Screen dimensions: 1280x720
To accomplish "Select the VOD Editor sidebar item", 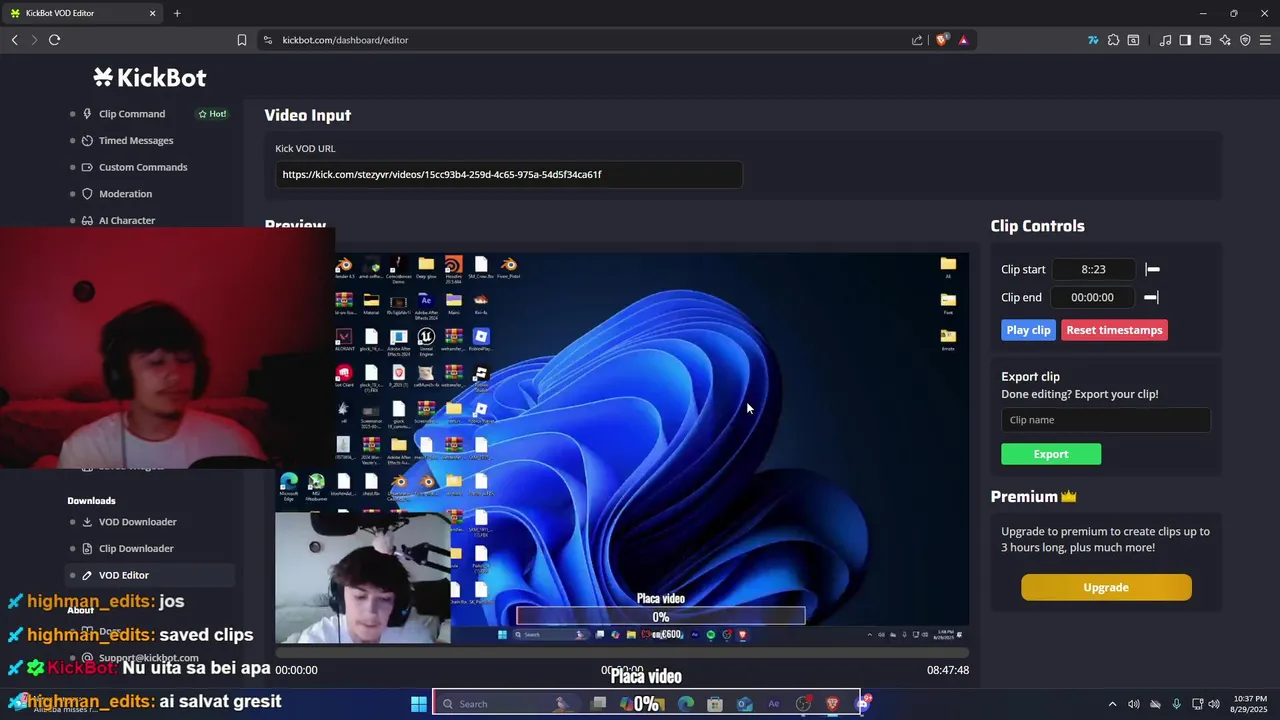I will 150,575.
